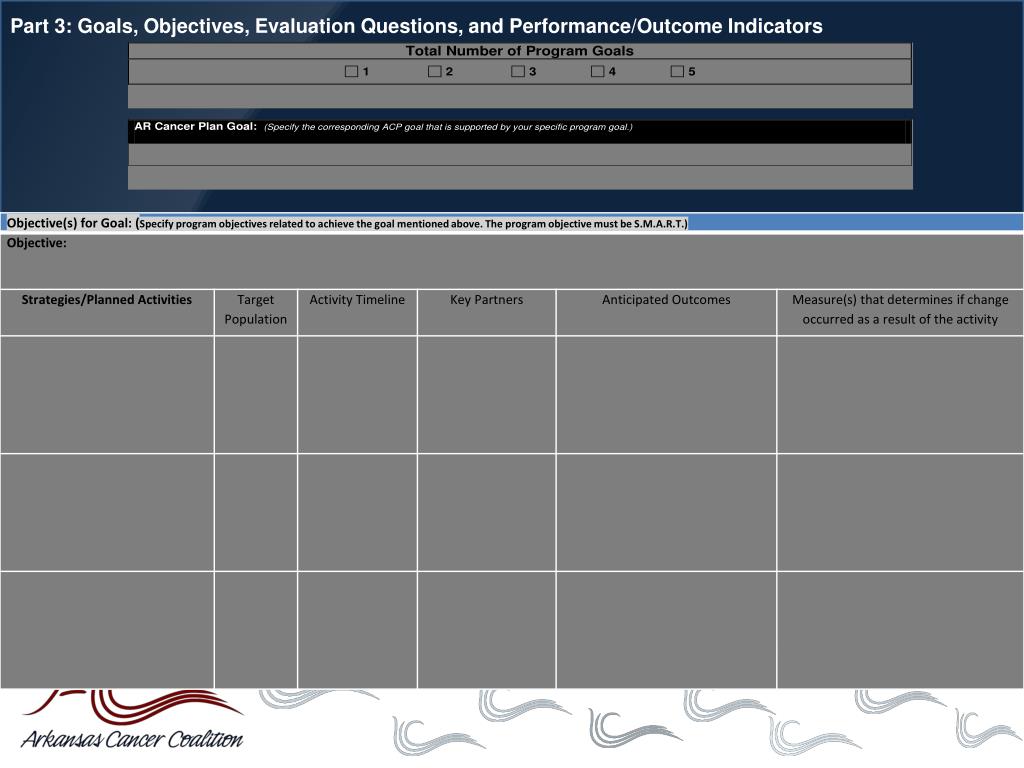Click the Anticipated Outcomes column header
Viewport: 1024px width, 768px height.
[666, 313]
